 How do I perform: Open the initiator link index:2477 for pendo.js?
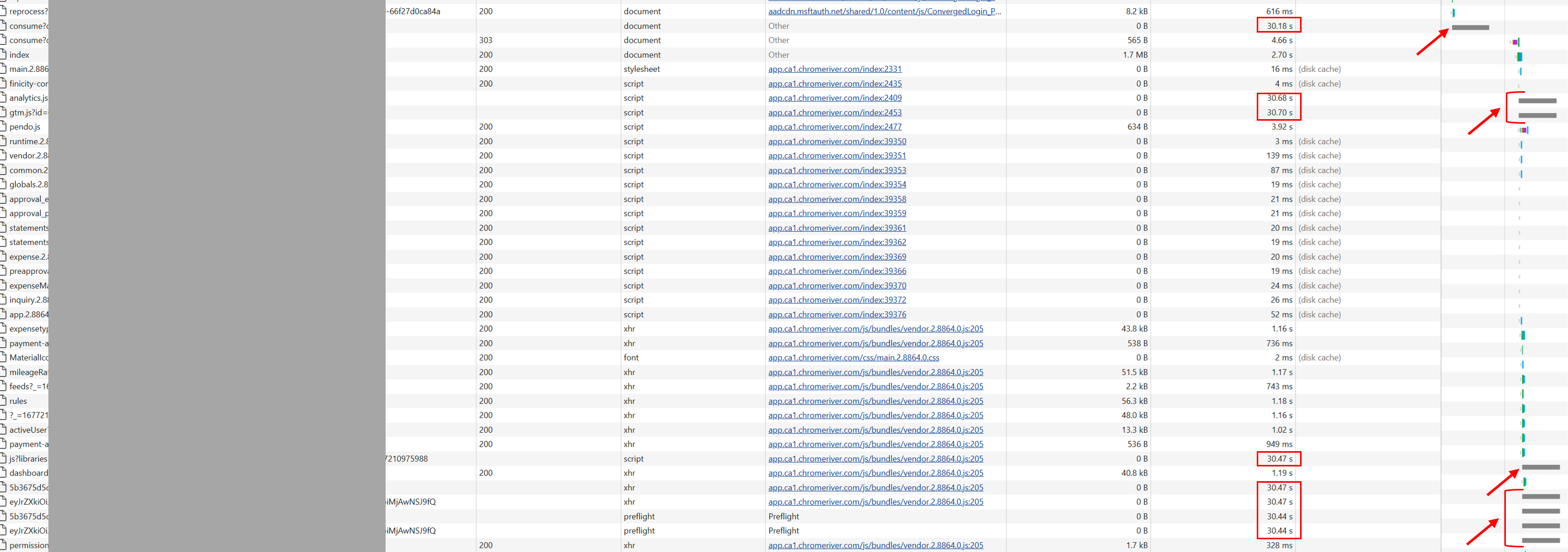point(834,127)
